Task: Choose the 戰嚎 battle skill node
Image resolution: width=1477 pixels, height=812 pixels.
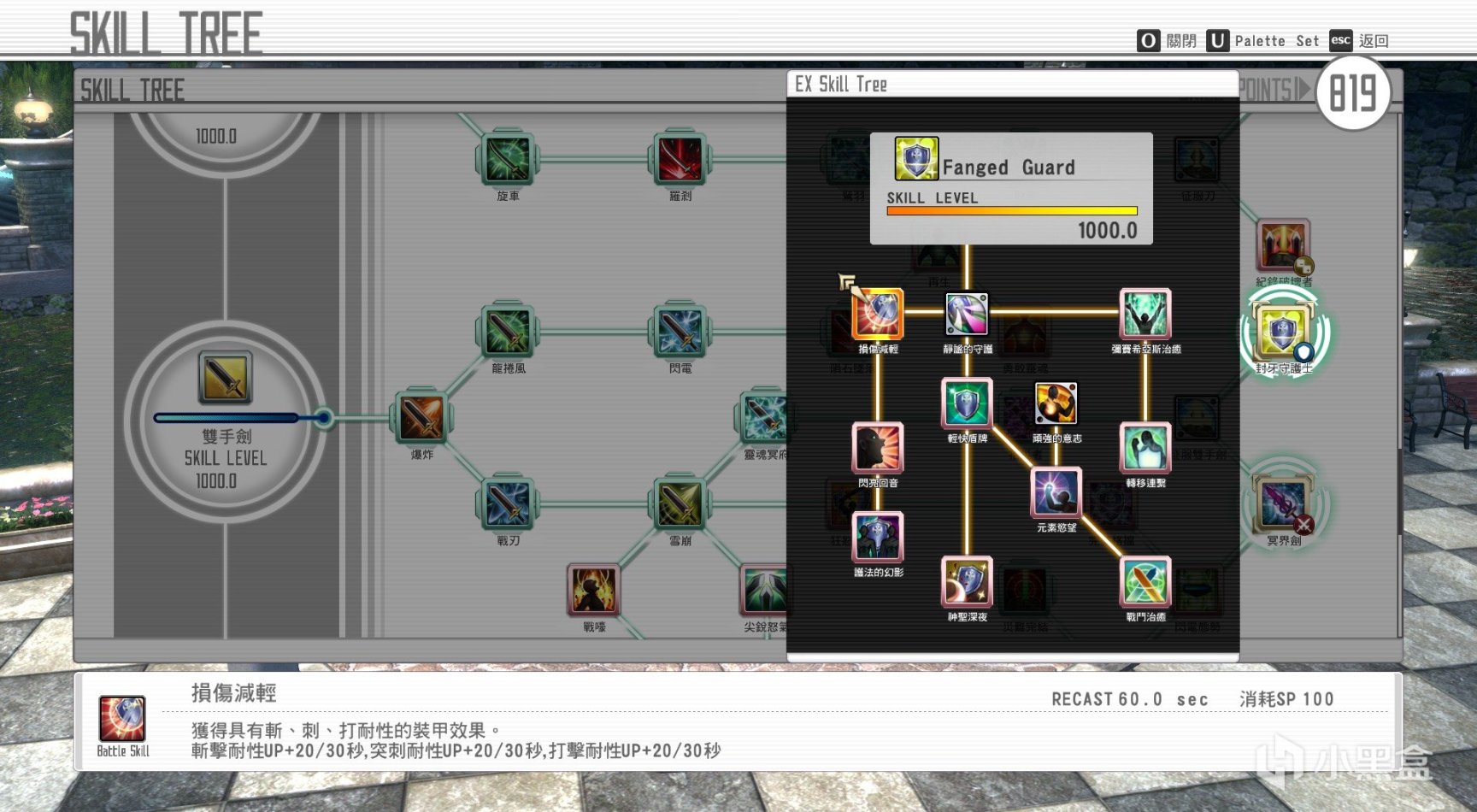Action: [x=594, y=590]
